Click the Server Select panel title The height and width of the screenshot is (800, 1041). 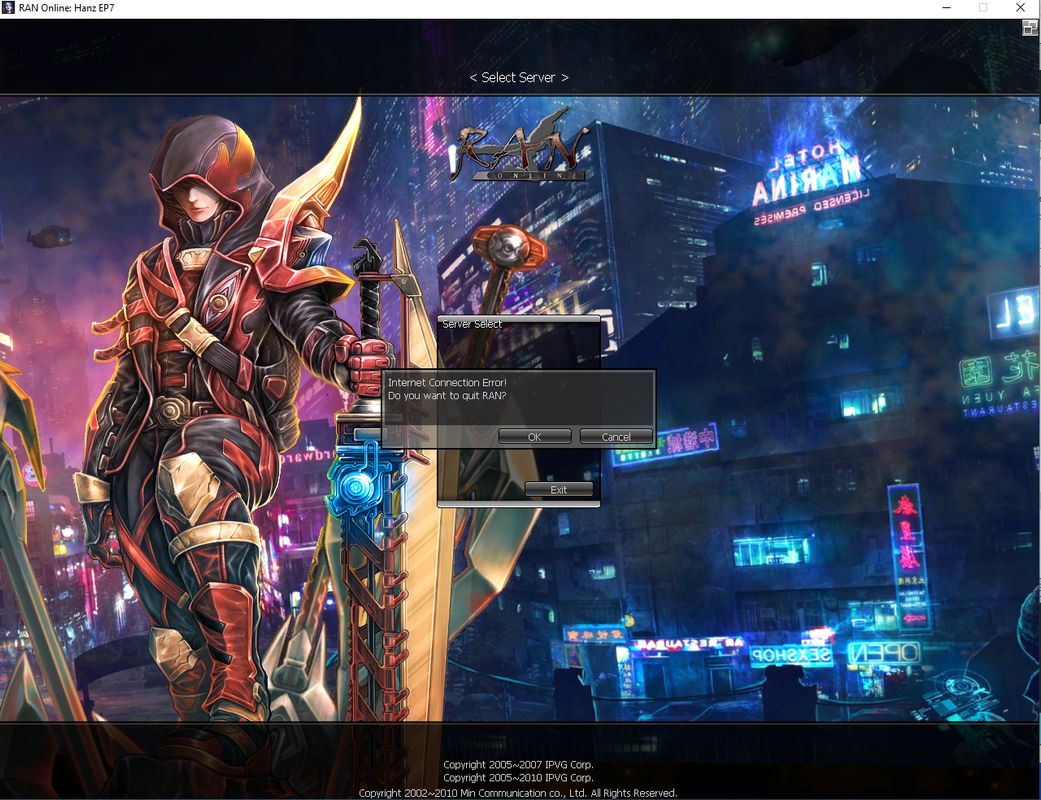(x=472, y=324)
